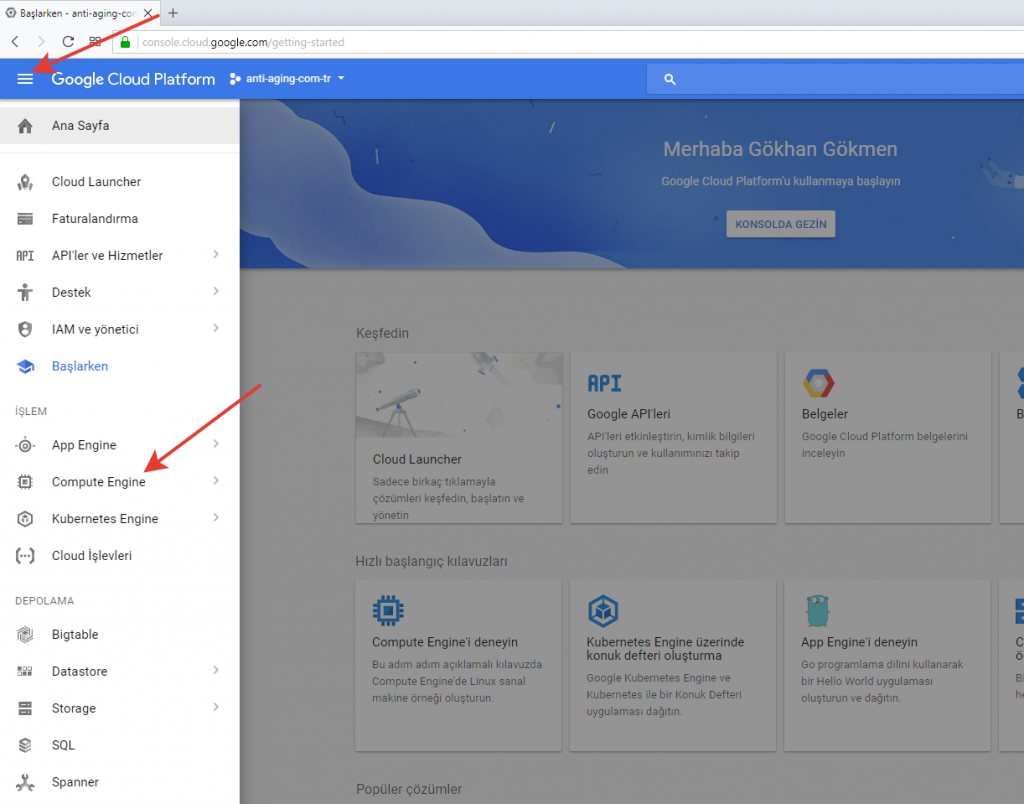The image size is (1024, 804).
Task: Click the Kubernetes cube icon on quickstart card
Action: [x=603, y=611]
